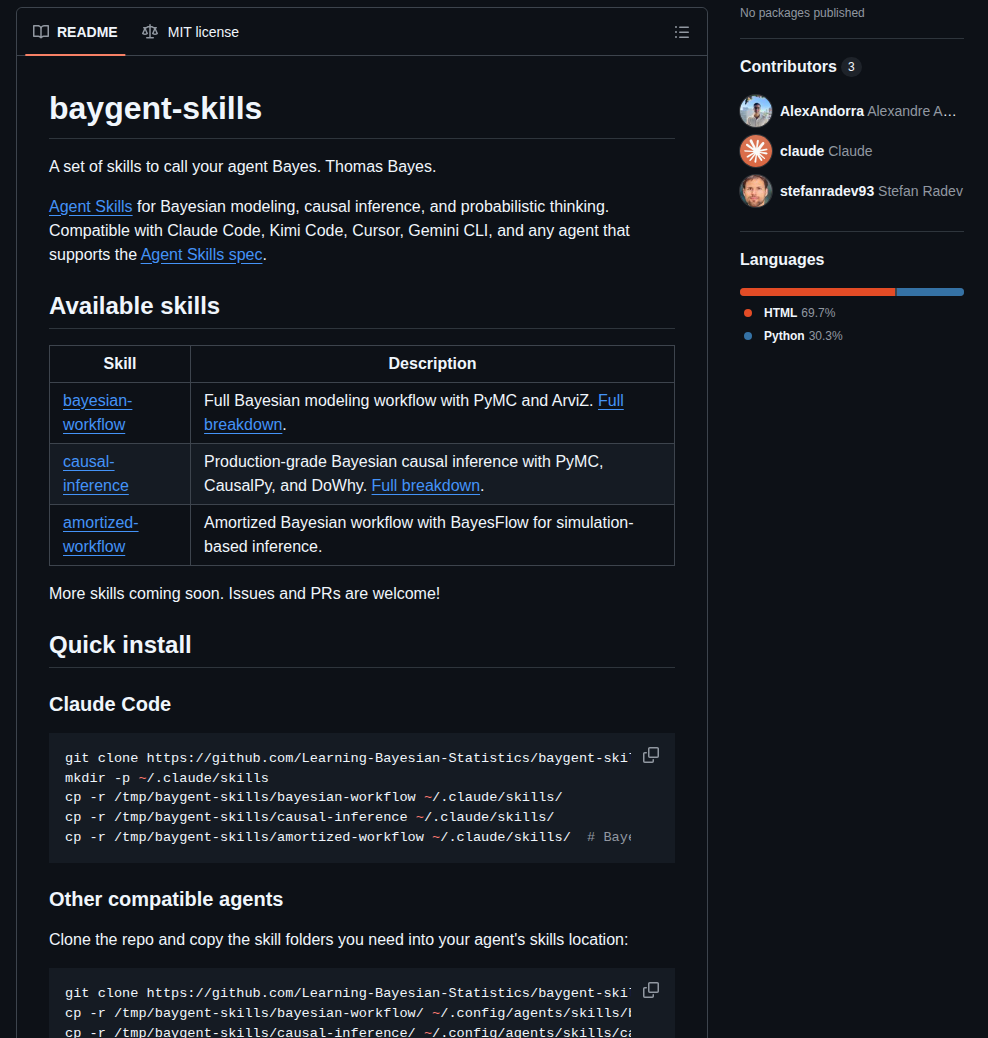Click the Skill column header
The height and width of the screenshot is (1038, 988).
pyautogui.click(x=120, y=363)
